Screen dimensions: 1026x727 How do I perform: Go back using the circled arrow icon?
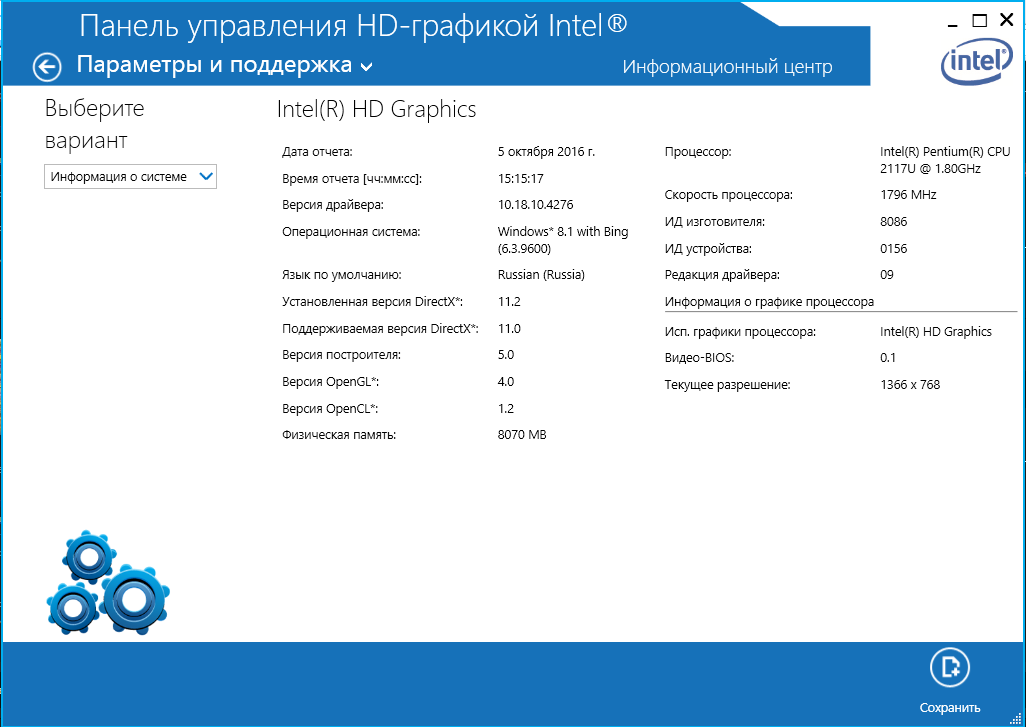pos(47,67)
